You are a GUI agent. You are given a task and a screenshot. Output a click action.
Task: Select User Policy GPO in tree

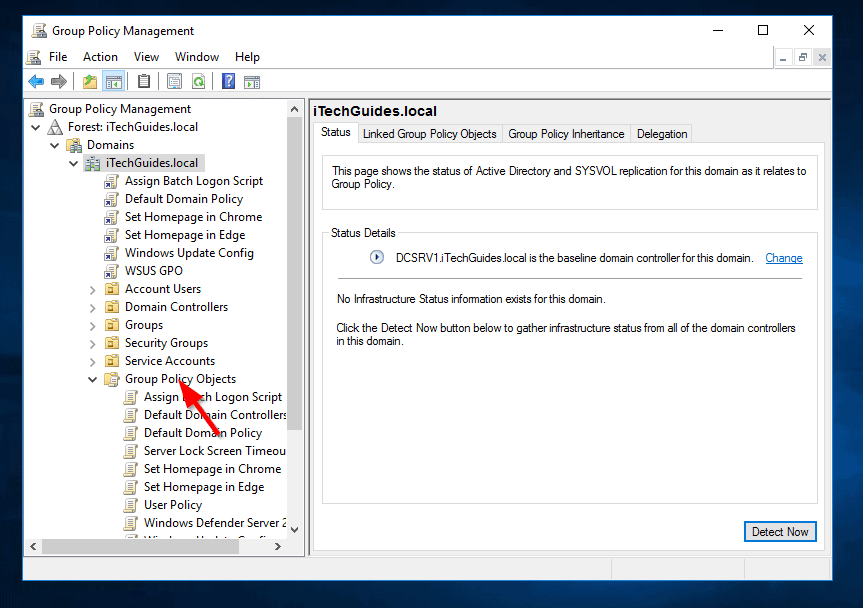tap(172, 505)
